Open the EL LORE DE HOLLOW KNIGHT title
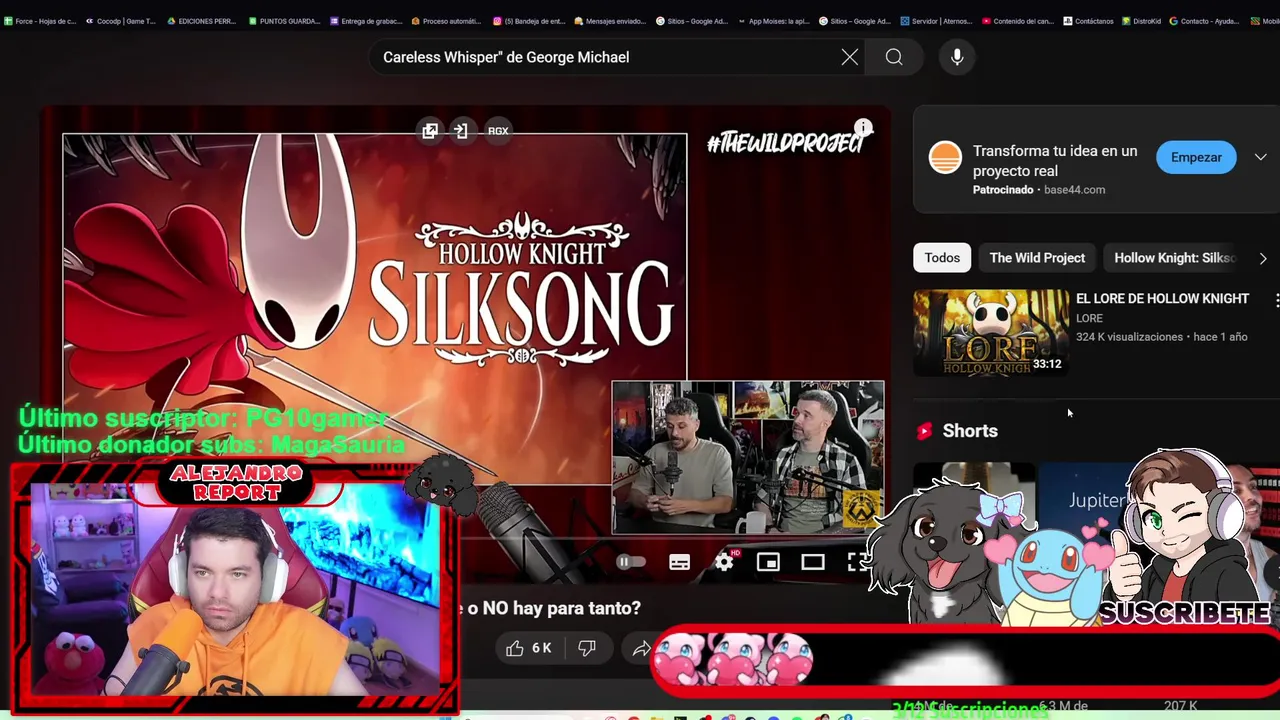The height and width of the screenshot is (720, 1280). (x=1162, y=299)
